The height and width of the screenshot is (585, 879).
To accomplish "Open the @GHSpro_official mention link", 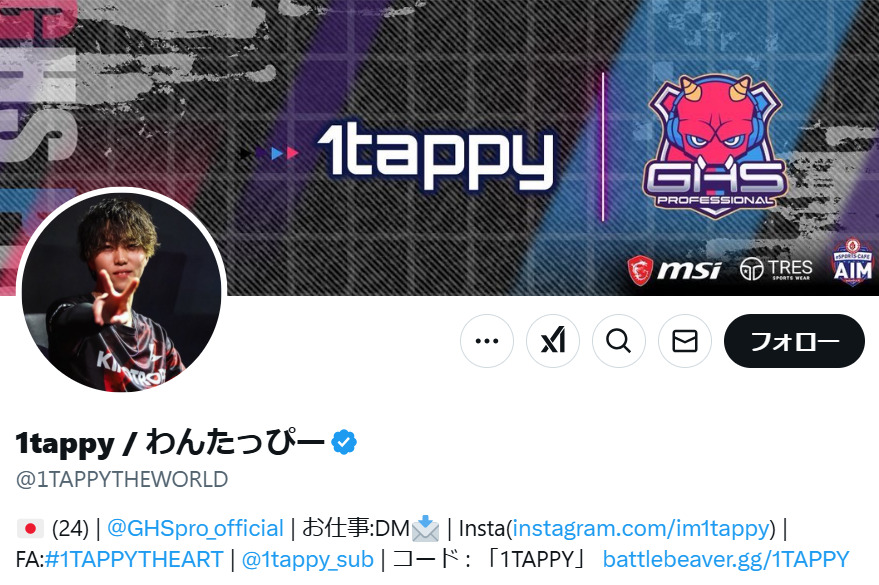I will click(195, 528).
